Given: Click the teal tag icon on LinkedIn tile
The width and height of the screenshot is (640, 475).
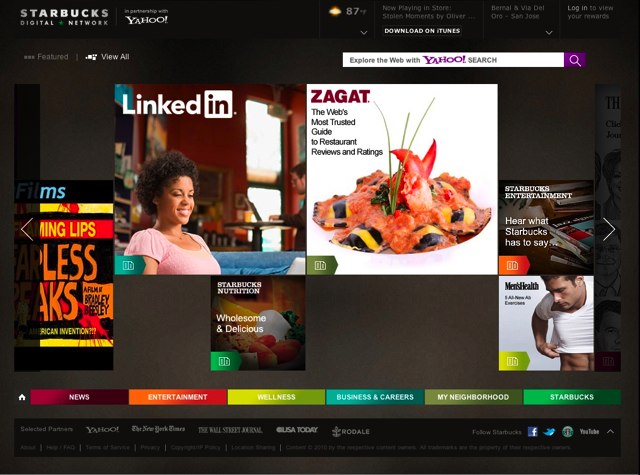Looking at the screenshot, I should 129,266.
